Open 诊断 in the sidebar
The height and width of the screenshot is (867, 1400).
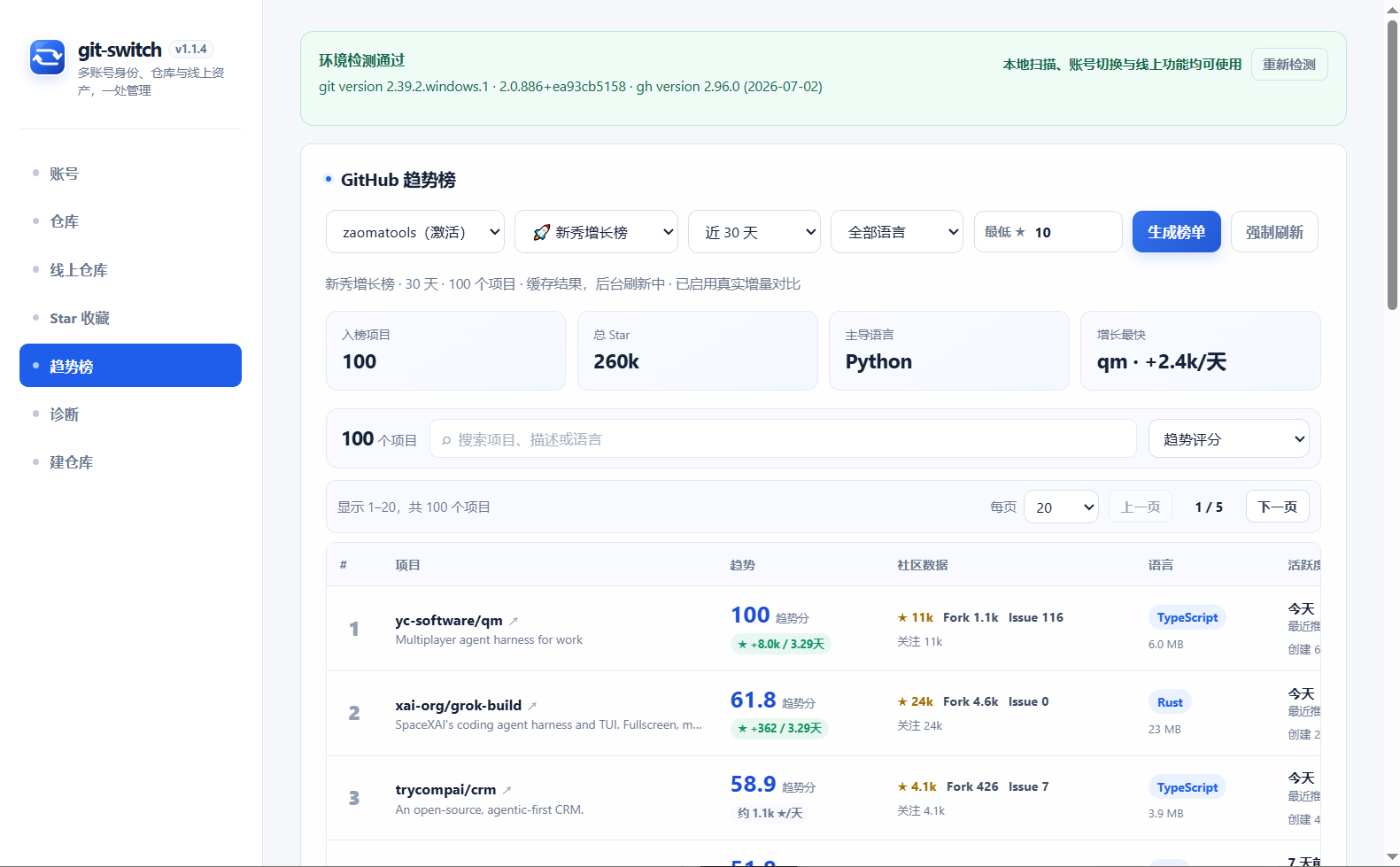pos(130,414)
